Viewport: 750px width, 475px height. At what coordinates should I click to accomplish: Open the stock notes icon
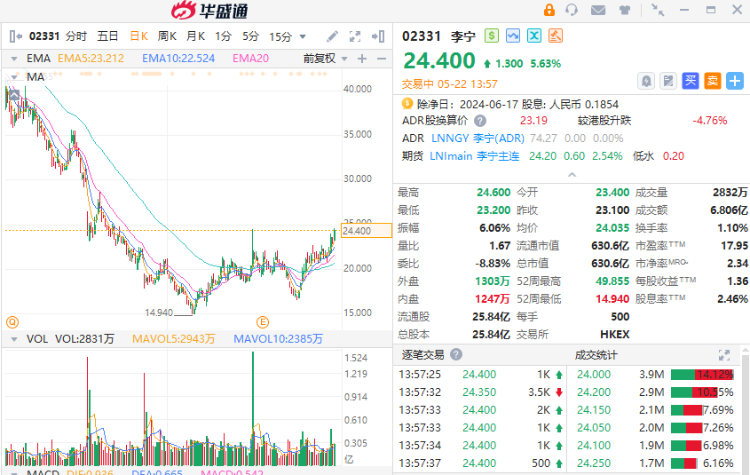click(668, 81)
